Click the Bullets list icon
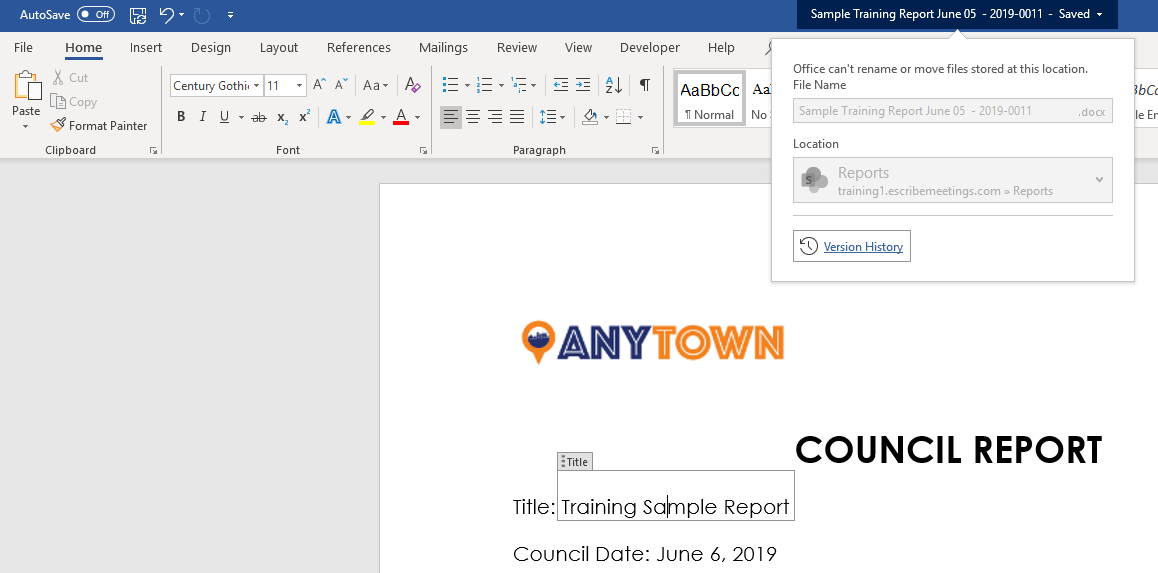 [450, 85]
